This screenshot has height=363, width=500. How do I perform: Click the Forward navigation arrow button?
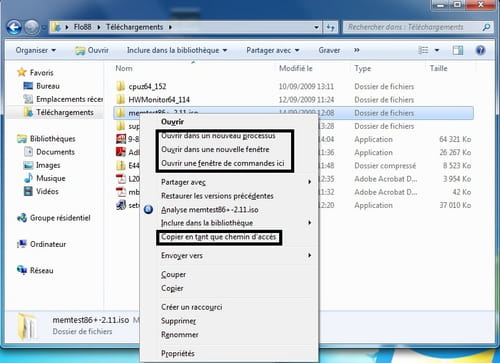click(x=32, y=27)
